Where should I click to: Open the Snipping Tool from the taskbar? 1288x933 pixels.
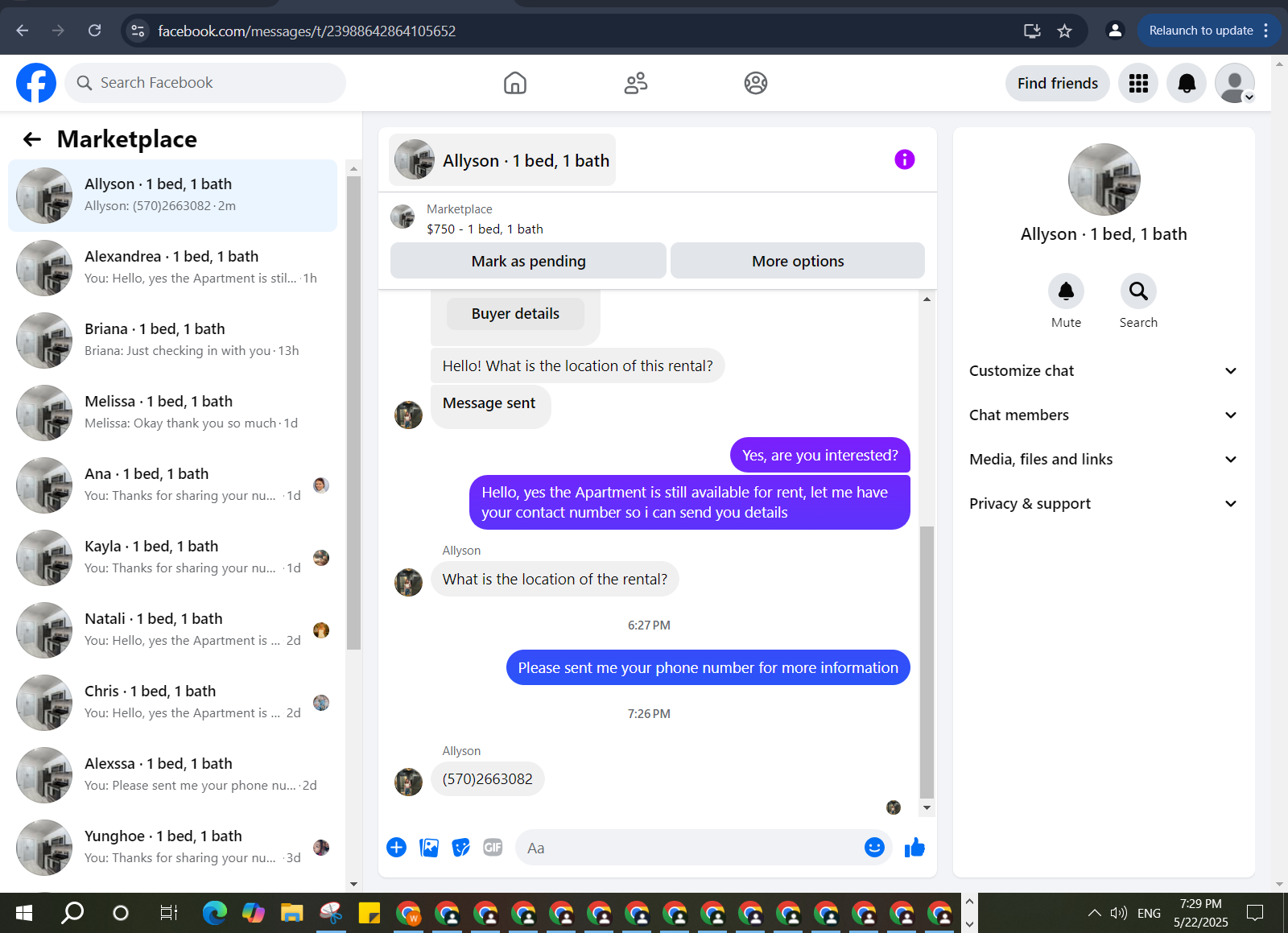[x=331, y=913]
